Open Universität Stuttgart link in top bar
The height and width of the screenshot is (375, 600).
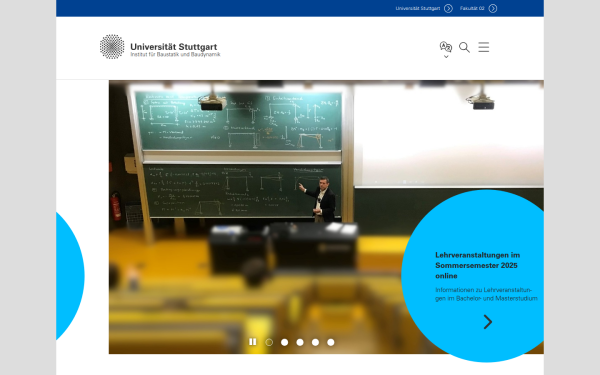(x=418, y=8)
